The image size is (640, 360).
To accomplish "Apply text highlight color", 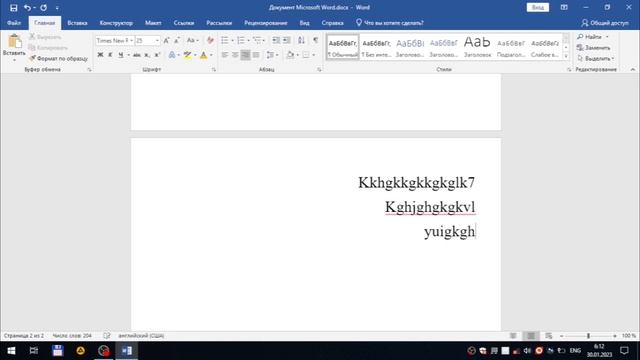I will pyautogui.click(x=187, y=55).
